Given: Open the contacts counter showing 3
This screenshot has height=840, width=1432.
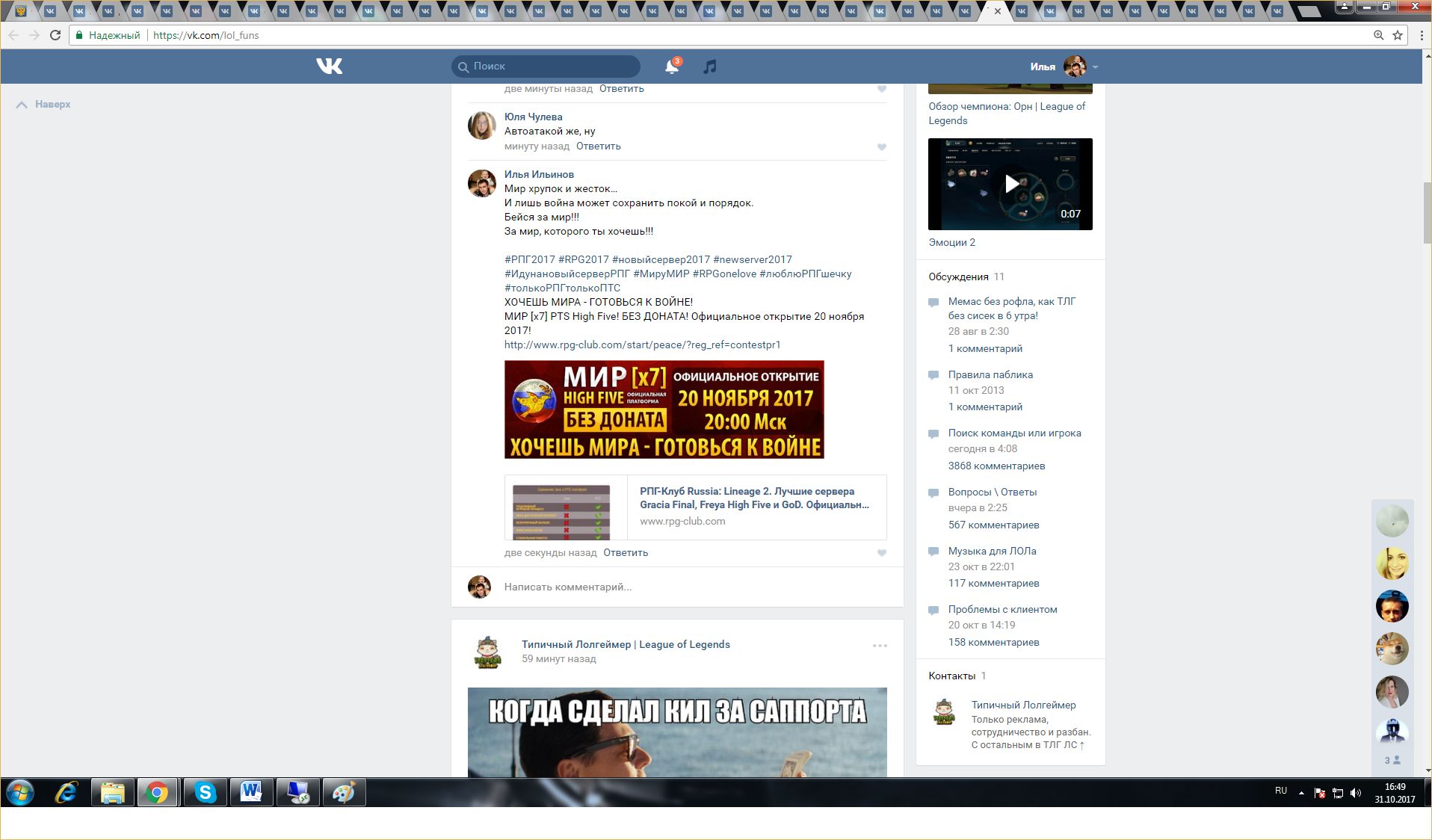Looking at the screenshot, I should [x=1392, y=760].
